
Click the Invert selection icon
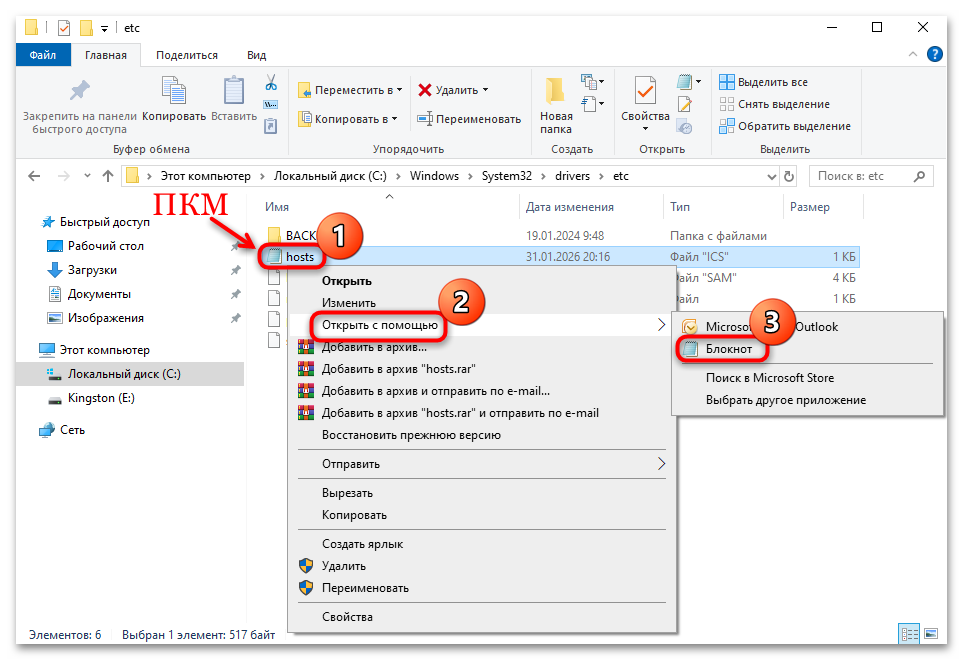click(727, 126)
